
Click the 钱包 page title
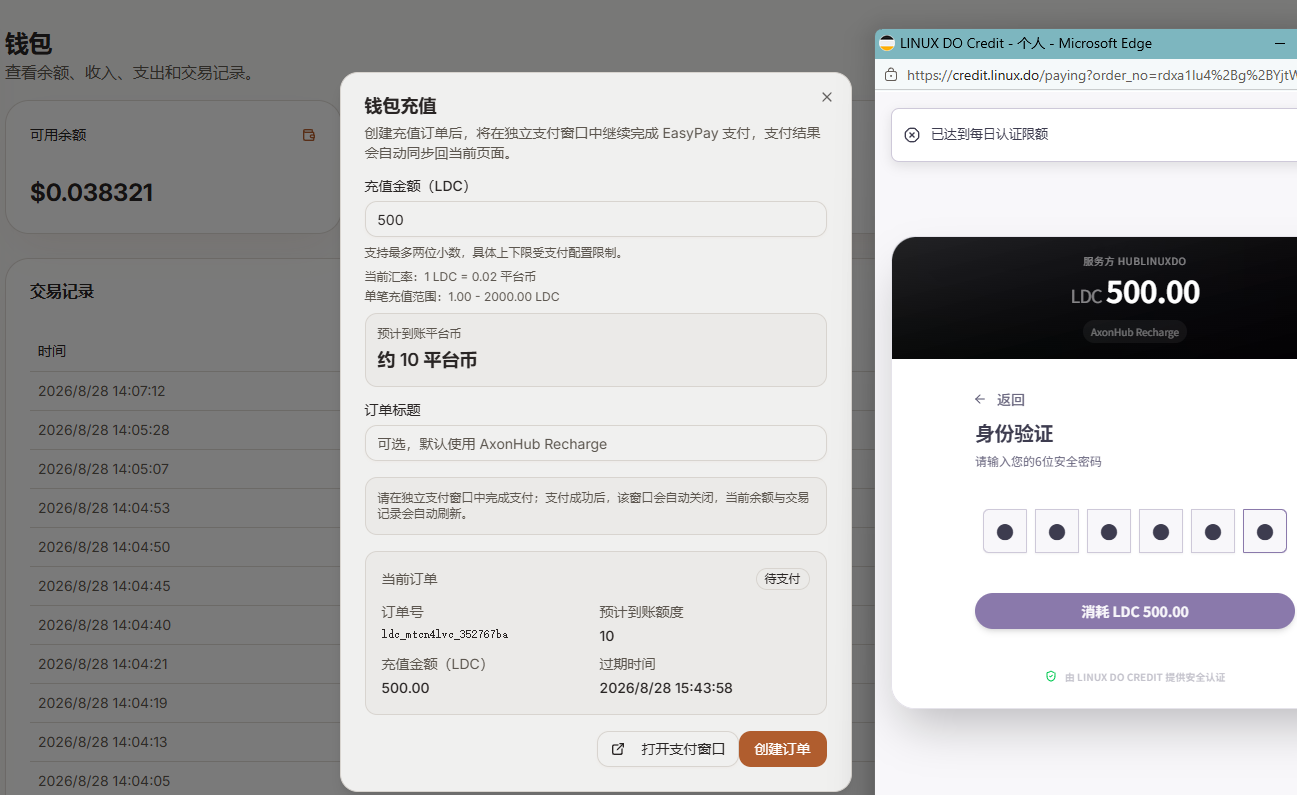(28, 44)
